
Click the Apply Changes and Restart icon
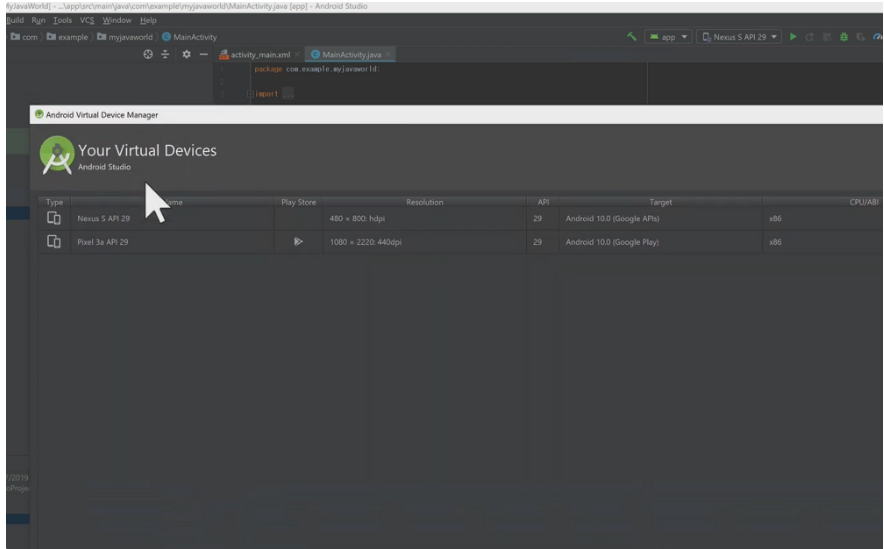[810, 37]
